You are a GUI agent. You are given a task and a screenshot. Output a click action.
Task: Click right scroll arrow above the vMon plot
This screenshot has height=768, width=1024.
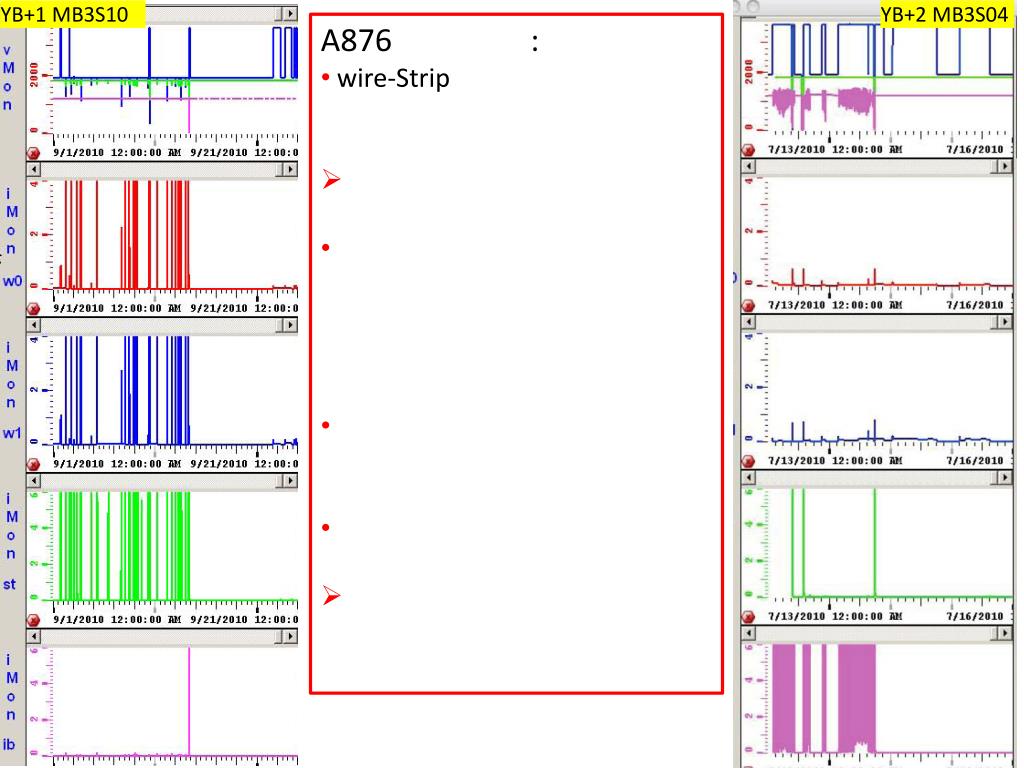click(x=290, y=13)
